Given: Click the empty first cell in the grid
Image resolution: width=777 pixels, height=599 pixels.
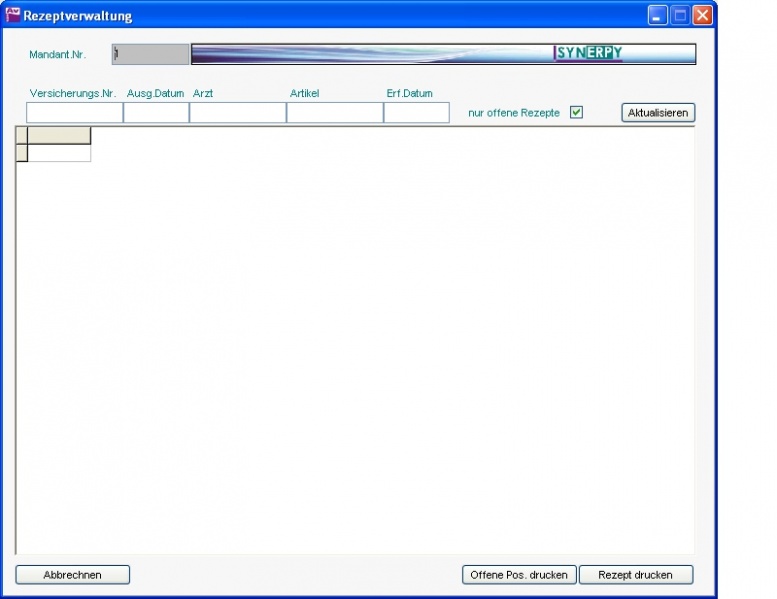Looking at the screenshot, I should tap(59, 153).
